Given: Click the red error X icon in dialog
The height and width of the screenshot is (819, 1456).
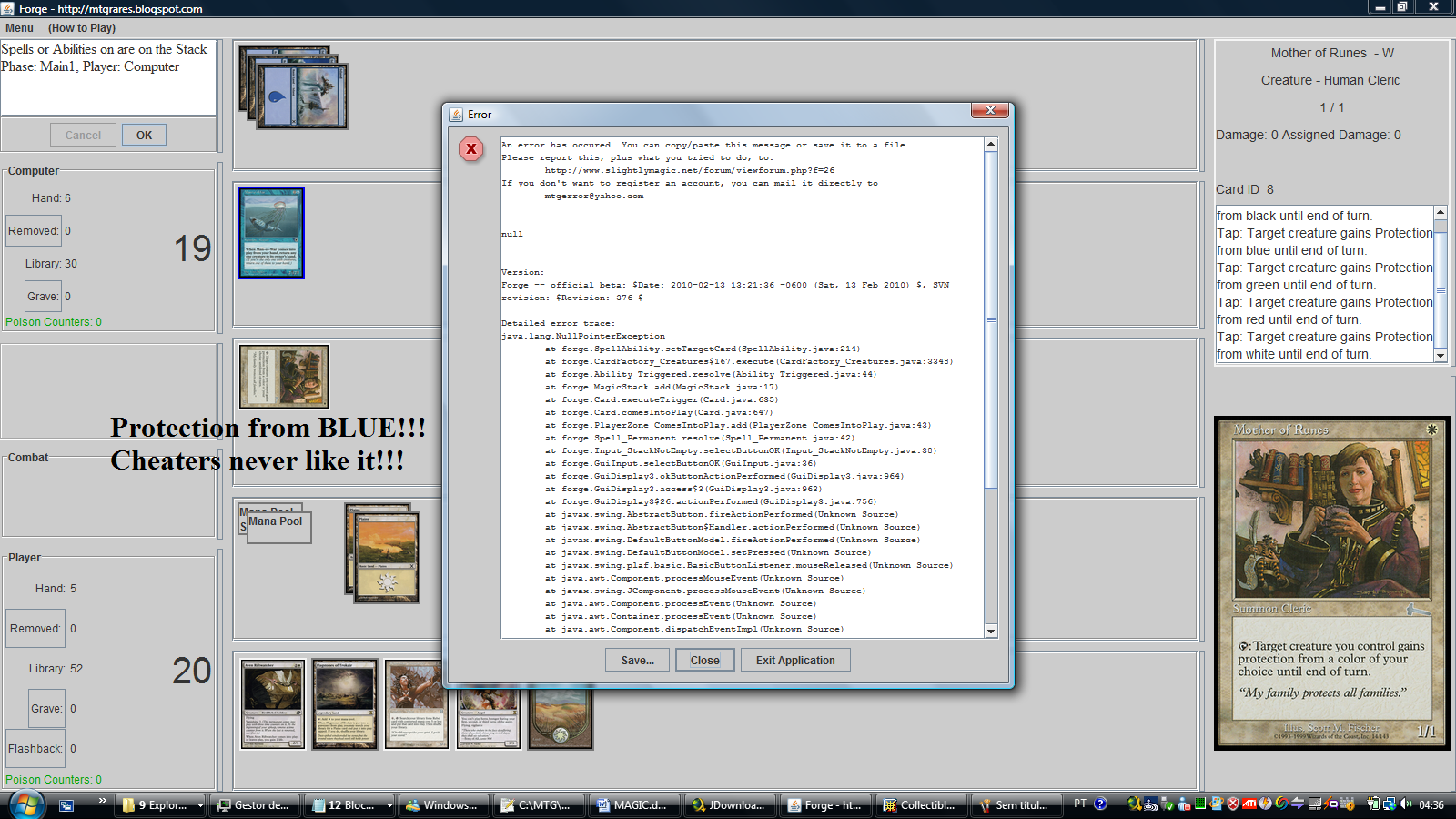Looking at the screenshot, I should (x=470, y=148).
